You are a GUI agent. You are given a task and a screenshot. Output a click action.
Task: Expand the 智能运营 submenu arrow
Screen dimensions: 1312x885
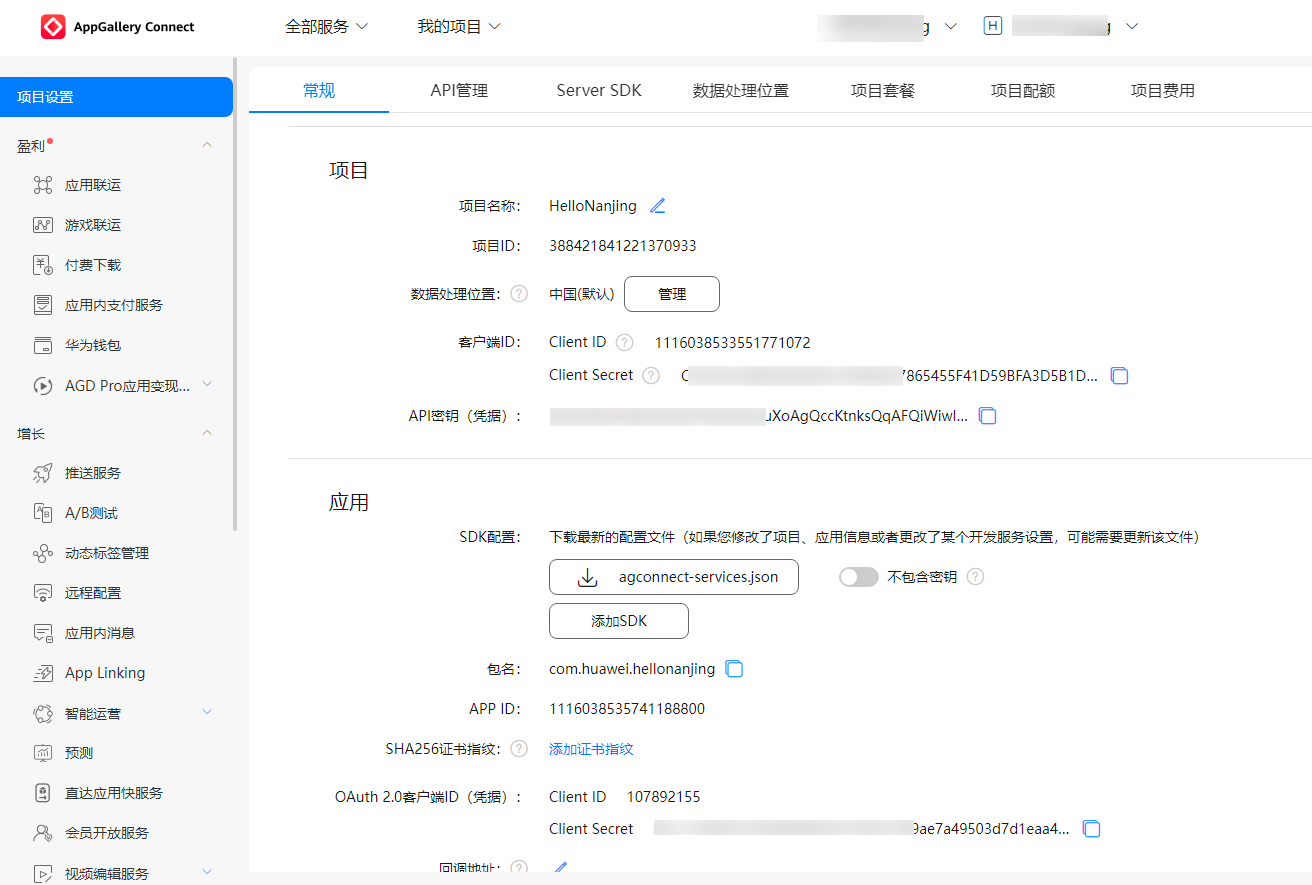click(207, 712)
